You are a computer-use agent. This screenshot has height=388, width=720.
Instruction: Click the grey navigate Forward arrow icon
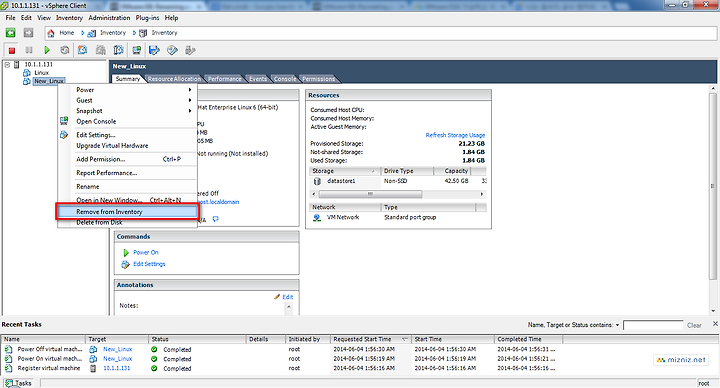(28, 33)
